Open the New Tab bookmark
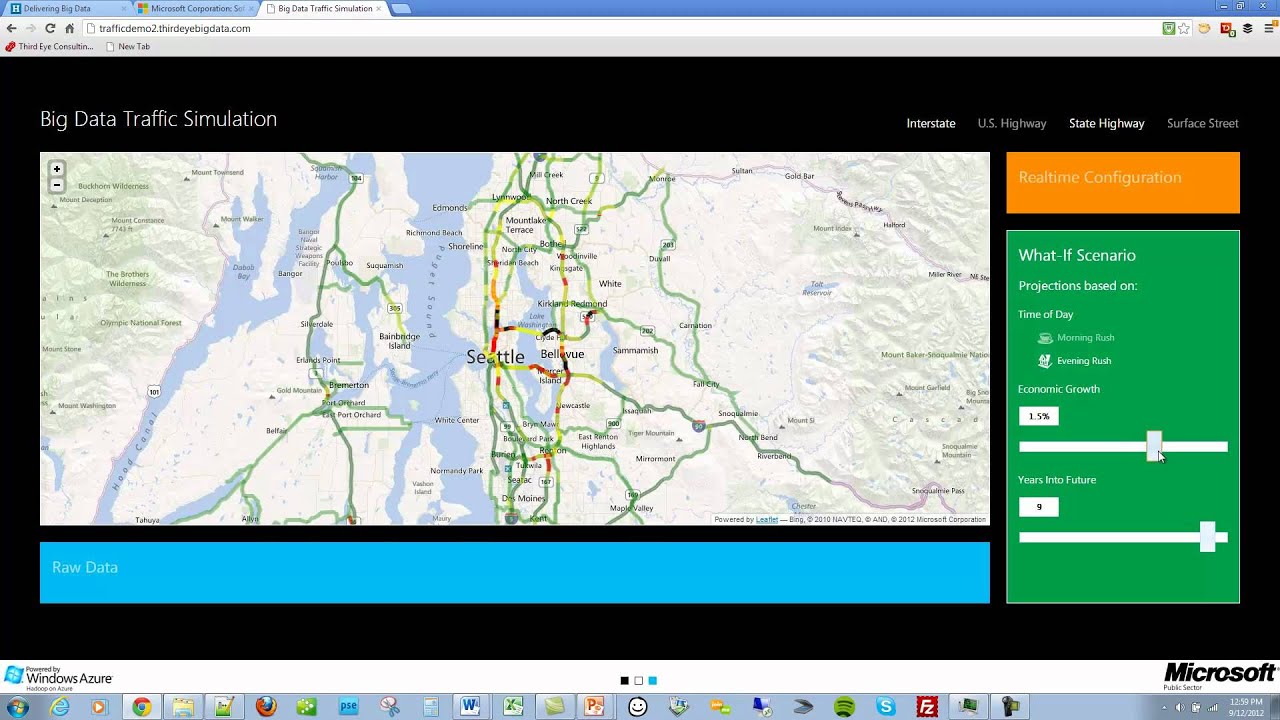Screen dimensions: 1280x720 (x=127, y=47)
